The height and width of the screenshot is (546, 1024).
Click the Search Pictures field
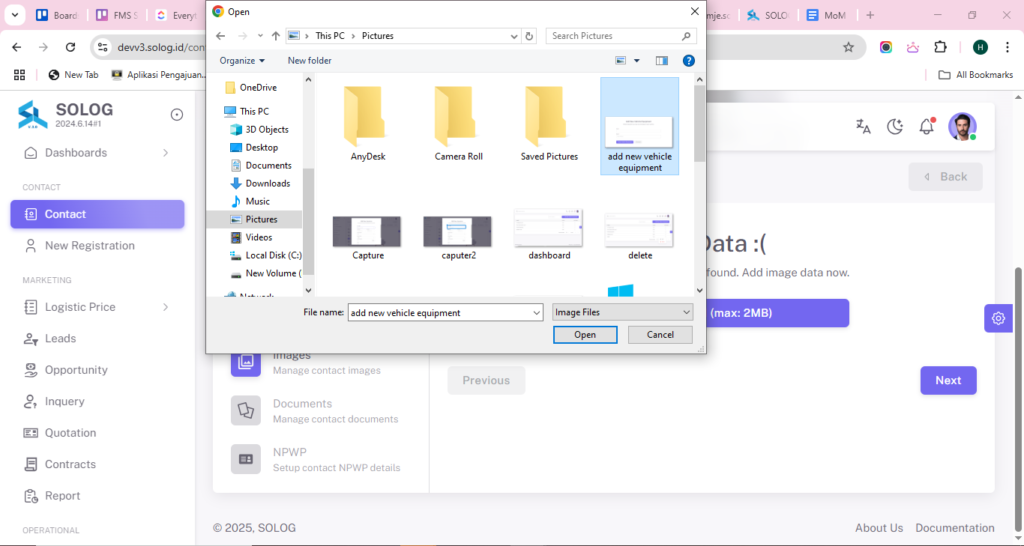(x=620, y=36)
